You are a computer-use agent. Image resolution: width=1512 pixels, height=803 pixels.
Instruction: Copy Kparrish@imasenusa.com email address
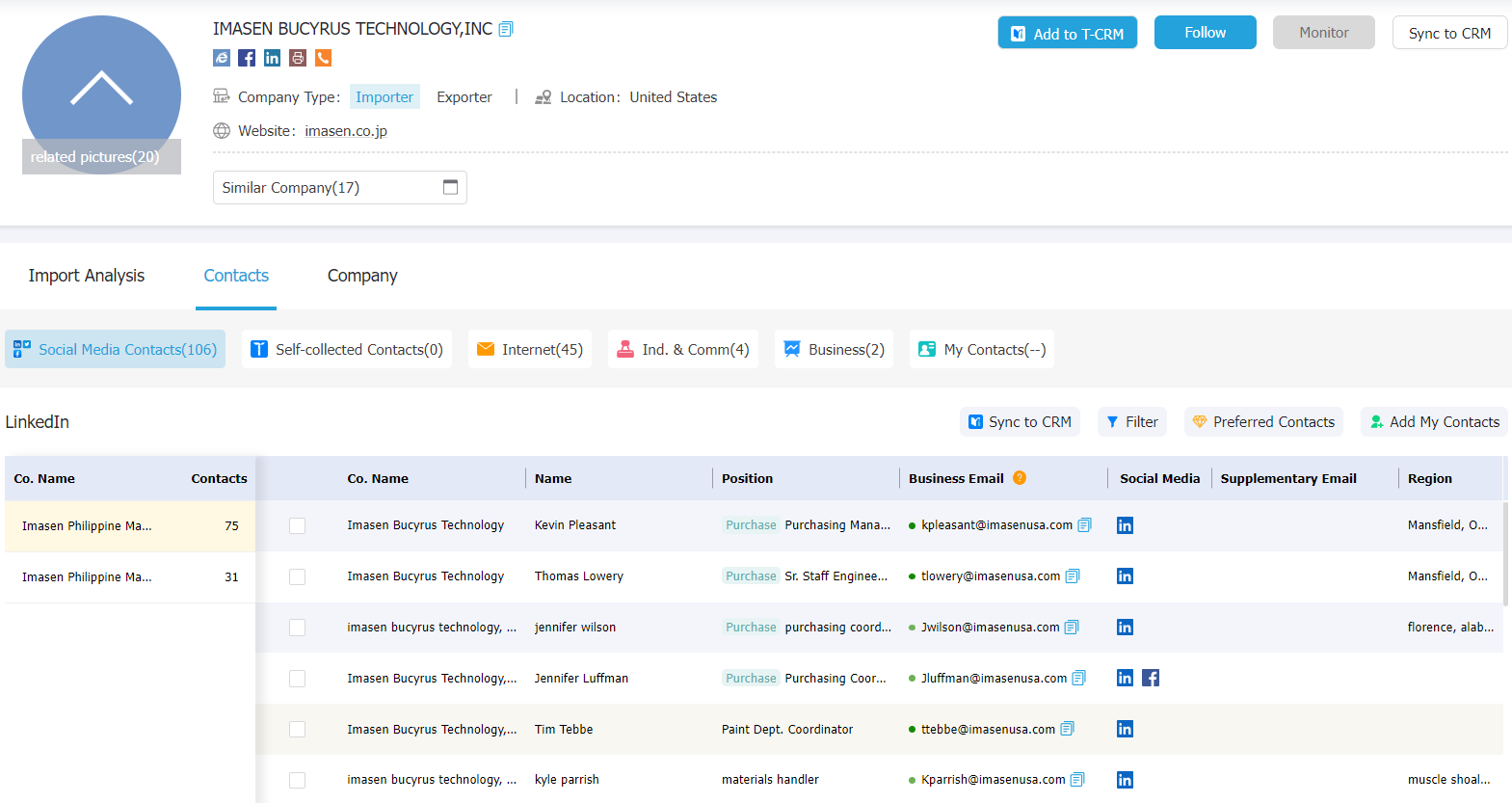pos(1077,780)
